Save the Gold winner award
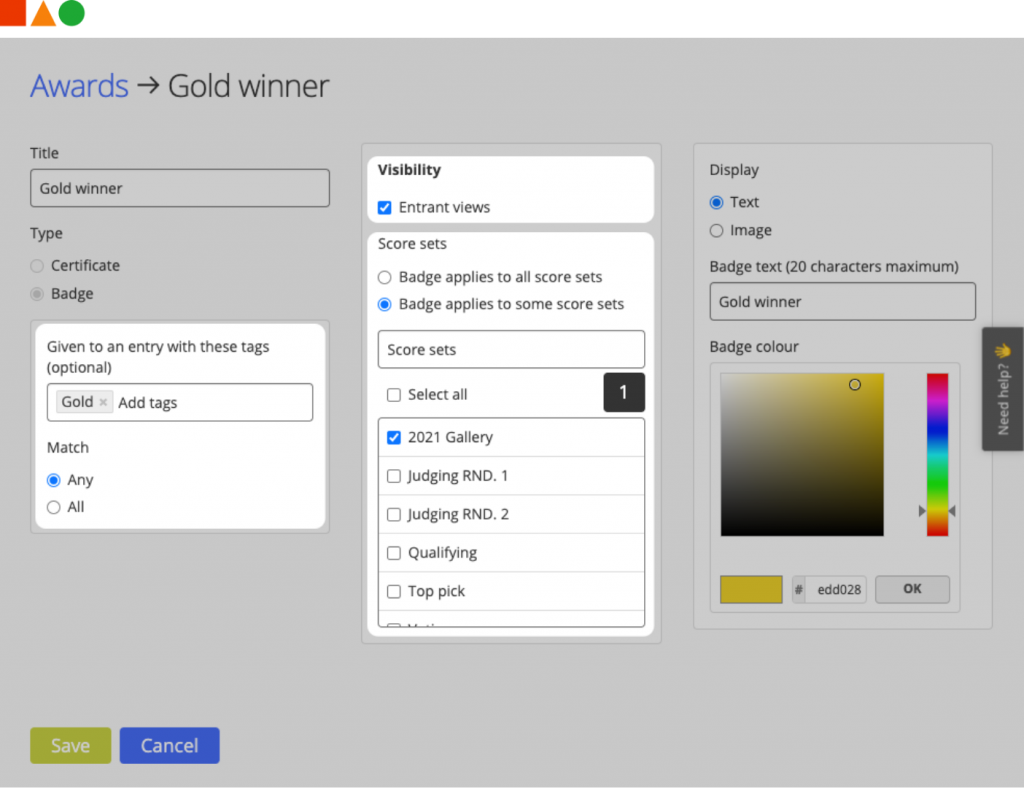Screen dimensions: 1024x788 click(x=70, y=746)
